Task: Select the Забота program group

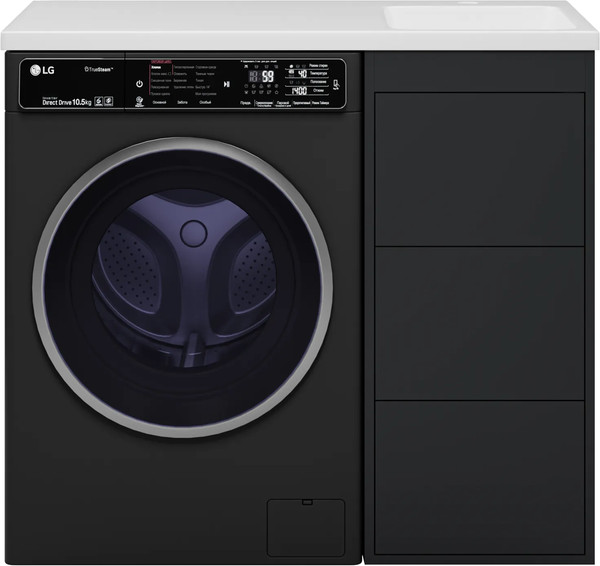Action: pyautogui.click(x=182, y=103)
